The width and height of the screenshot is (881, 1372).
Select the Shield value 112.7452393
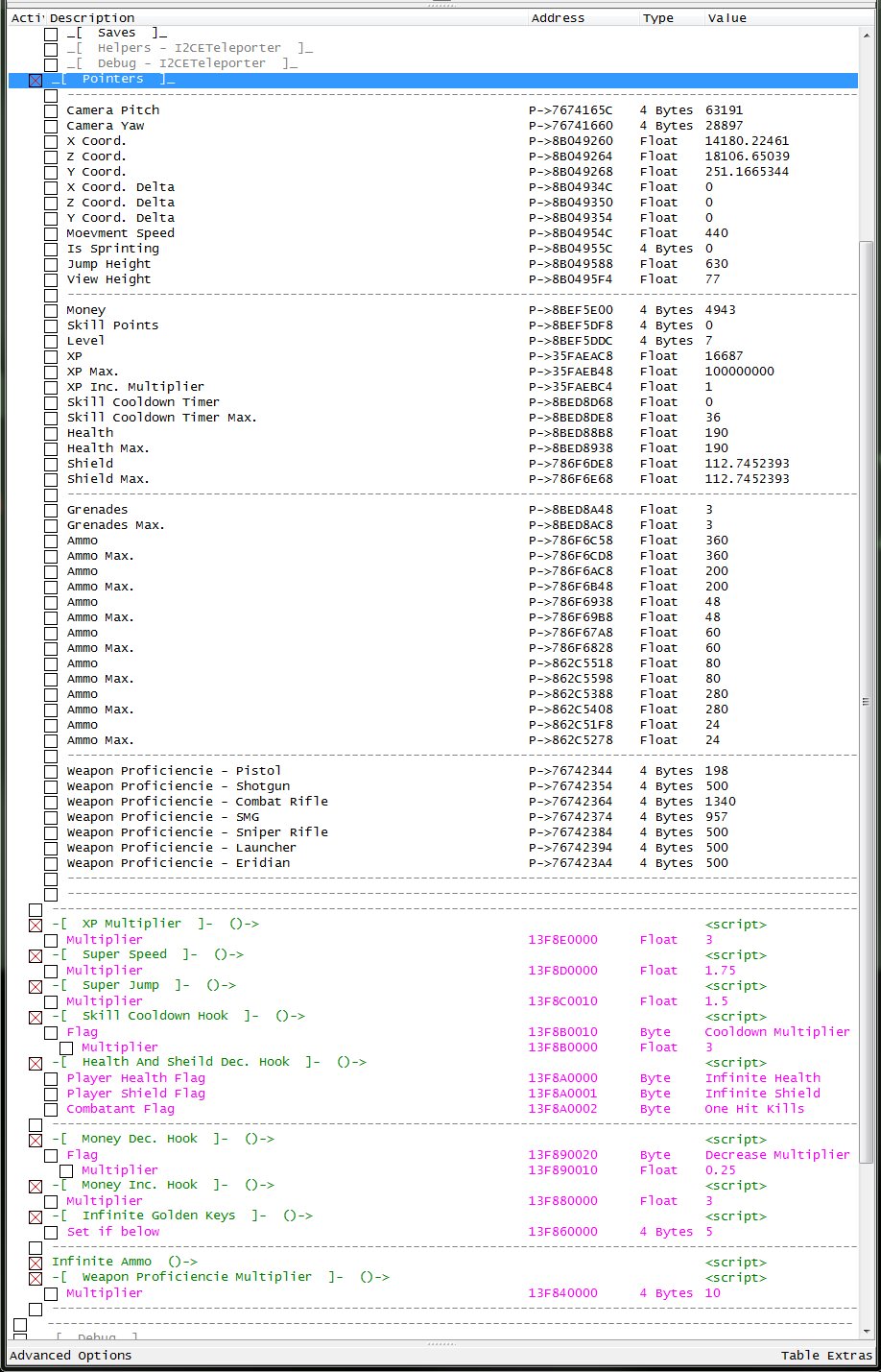pyautogui.click(x=748, y=464)
